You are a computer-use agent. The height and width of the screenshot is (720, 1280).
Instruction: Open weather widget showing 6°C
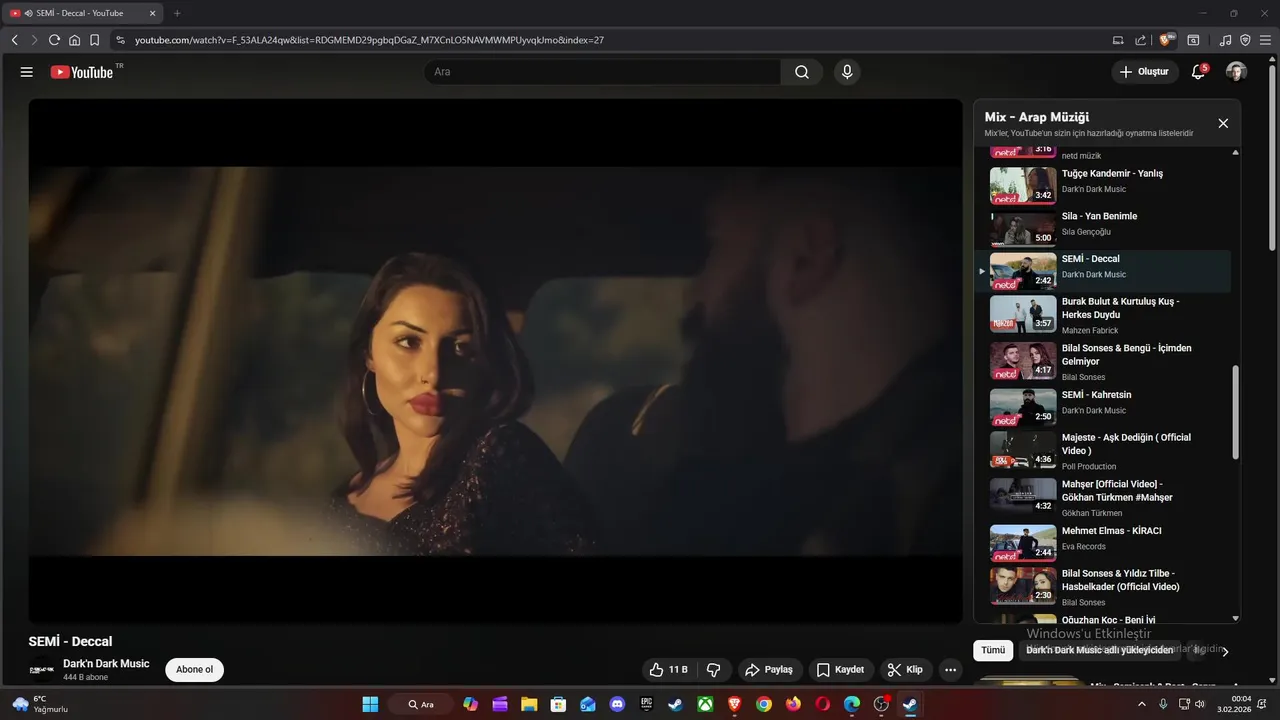[40, 704]
